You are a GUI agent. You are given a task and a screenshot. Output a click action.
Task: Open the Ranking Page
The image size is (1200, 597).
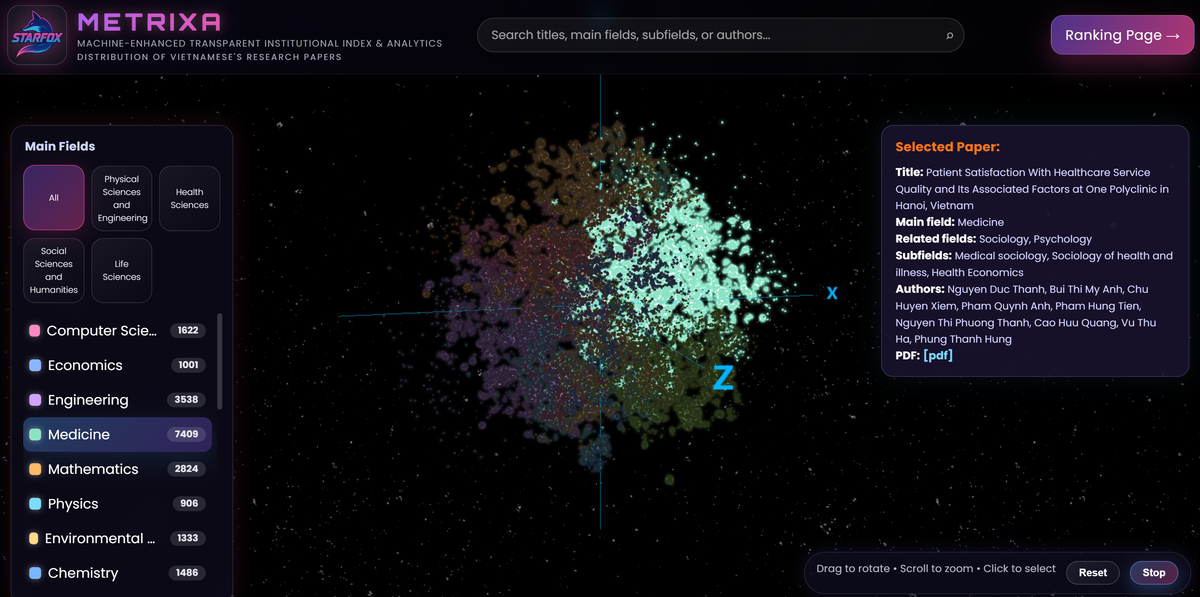click(x=1122, y=35)
